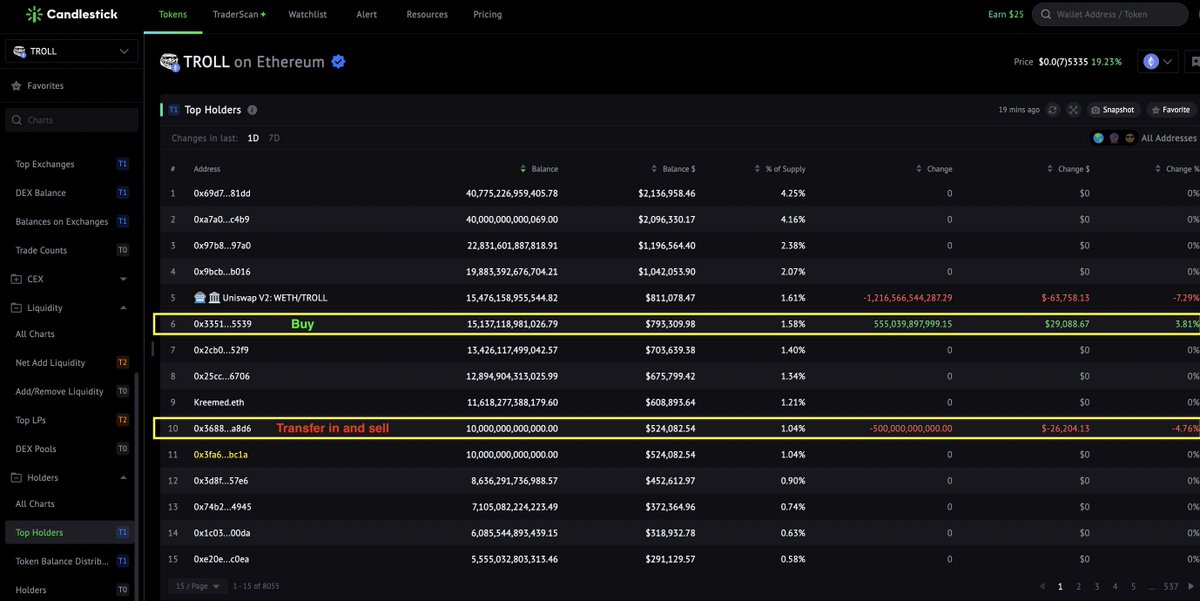Click the globe emoji address filter
The height and width of the screenshot is (601, 1200).
pos(1098,138)
